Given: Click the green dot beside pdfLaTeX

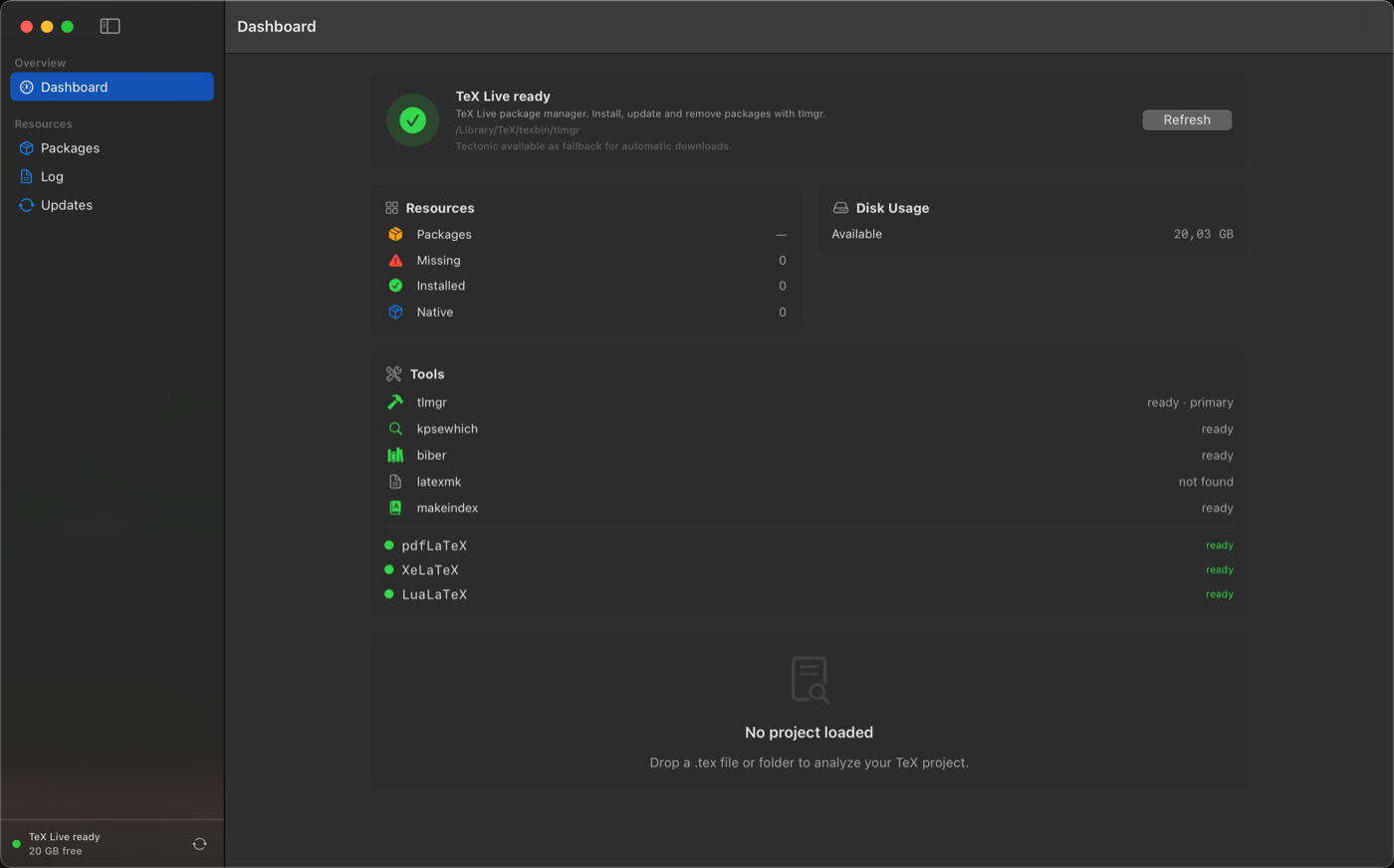Looking at the screenshot, I should (x=388, y=545).
